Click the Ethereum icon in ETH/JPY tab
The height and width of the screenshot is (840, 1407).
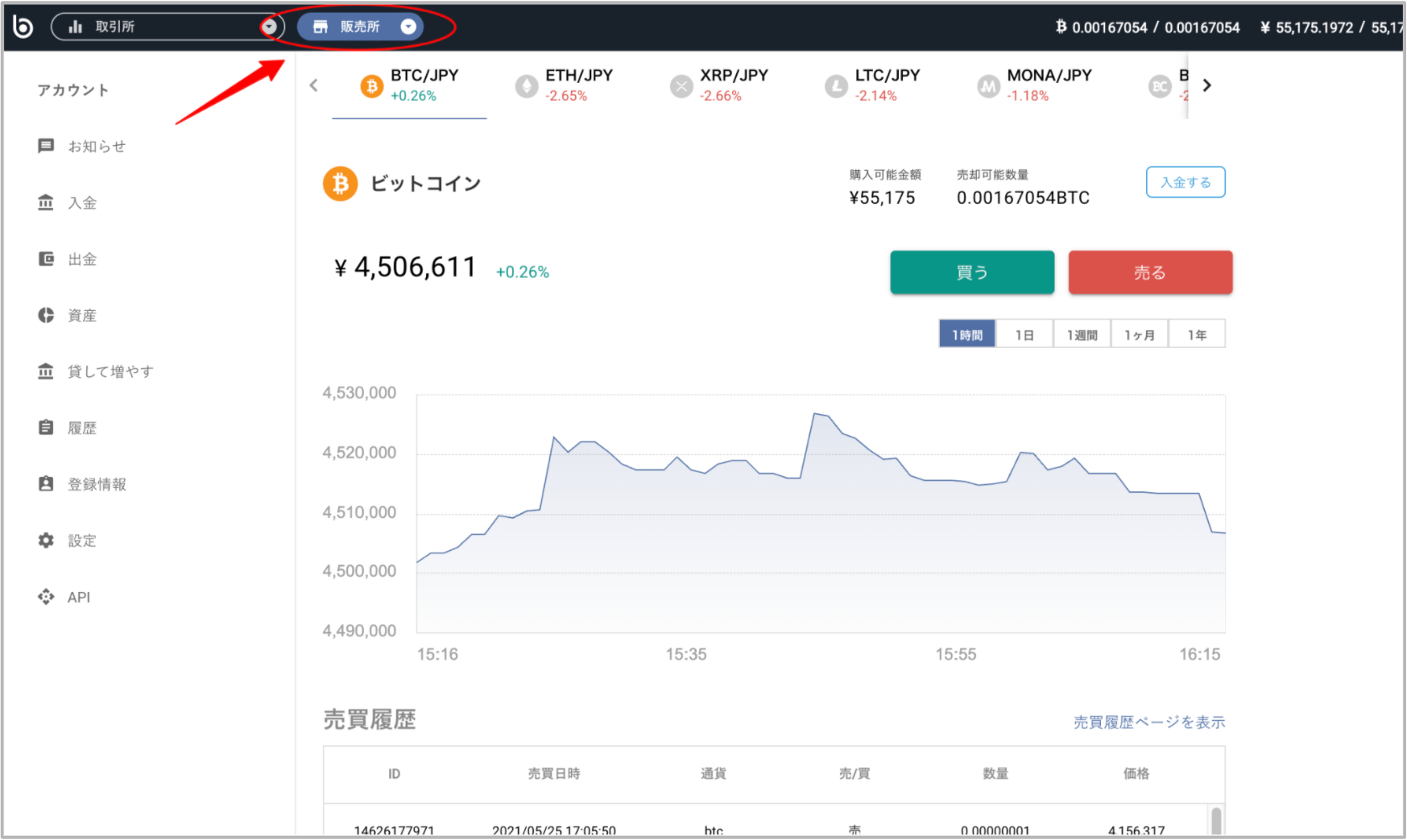pos(527,86)
